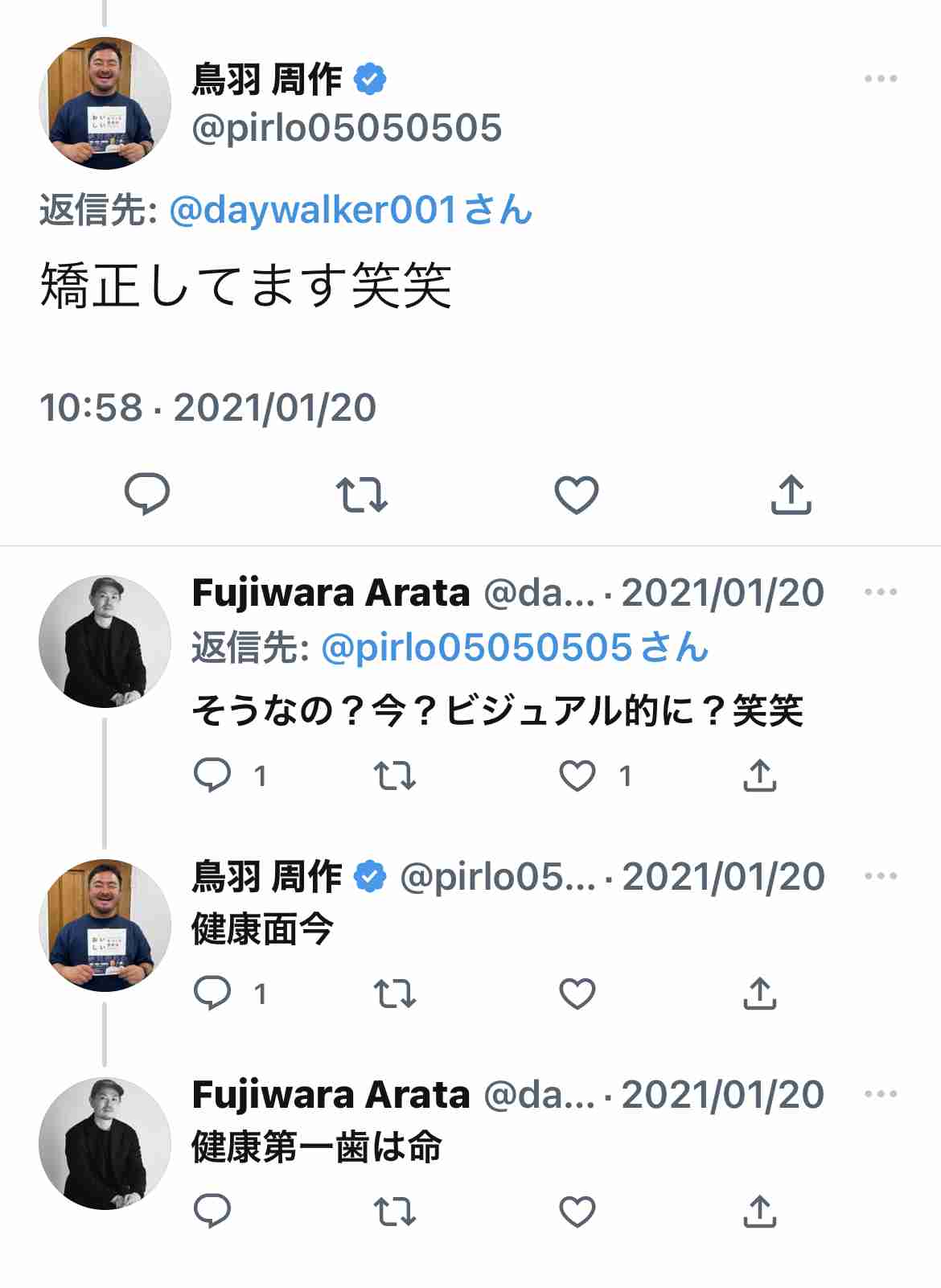Reply to the 健康面今 tweet

tap(212, 994)
